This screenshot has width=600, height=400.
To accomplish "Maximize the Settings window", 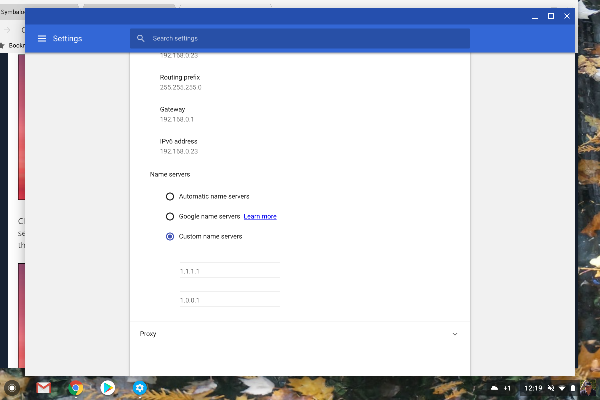I will tap(550, 16).
